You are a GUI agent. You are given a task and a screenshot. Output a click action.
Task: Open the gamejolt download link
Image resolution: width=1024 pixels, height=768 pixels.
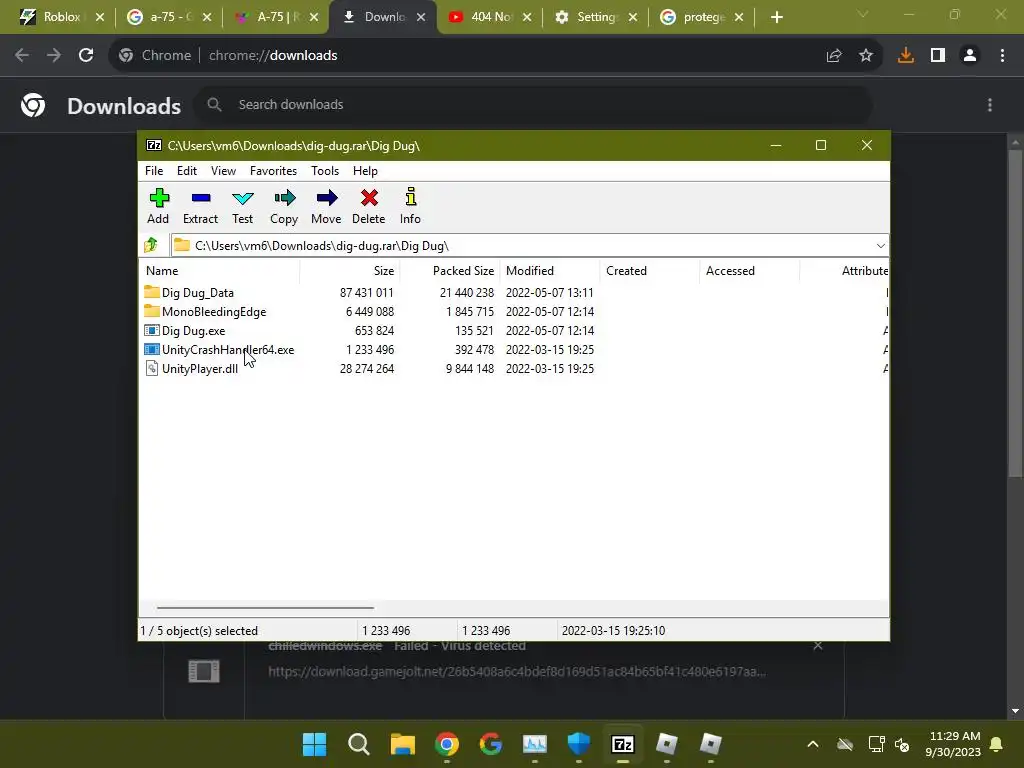[x=517, y=671]
